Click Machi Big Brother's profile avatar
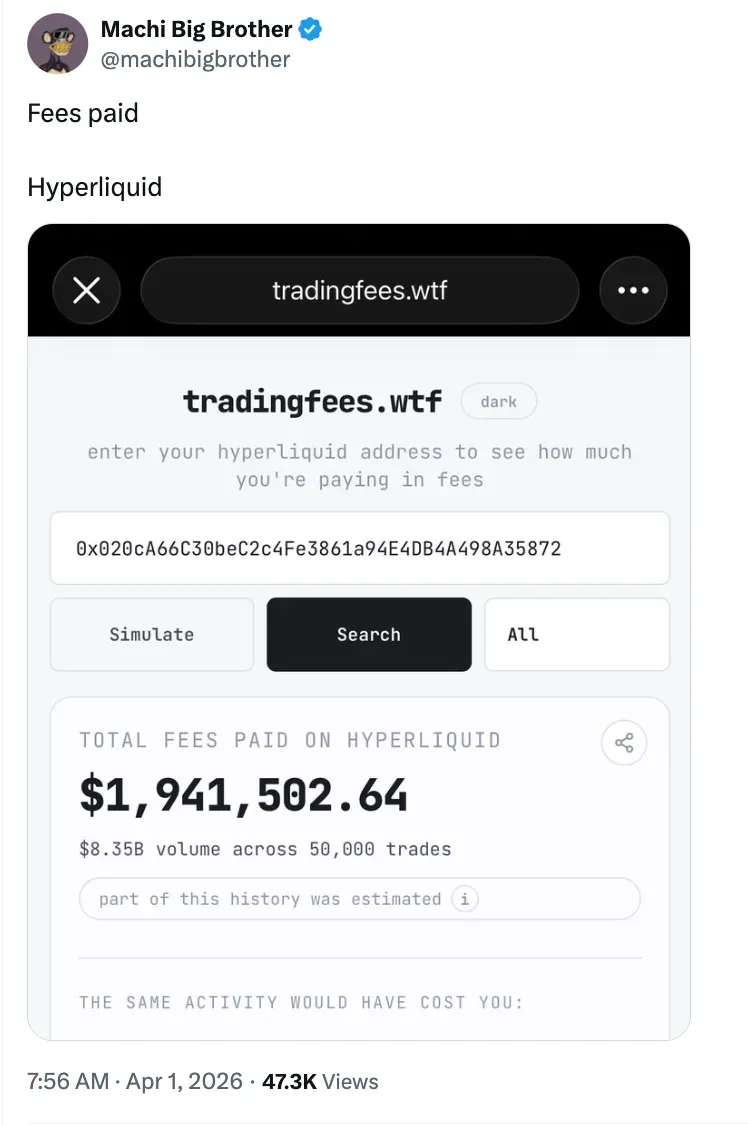Image resolution: width=748 pixels, height=1126 pixels. point(57,44)
